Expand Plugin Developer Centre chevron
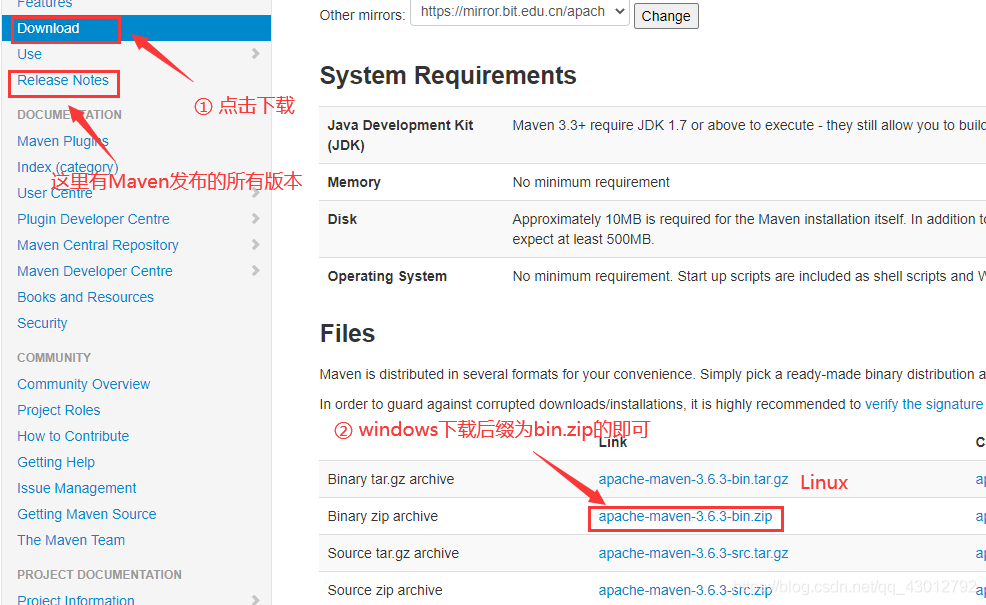 coord(255,218)
